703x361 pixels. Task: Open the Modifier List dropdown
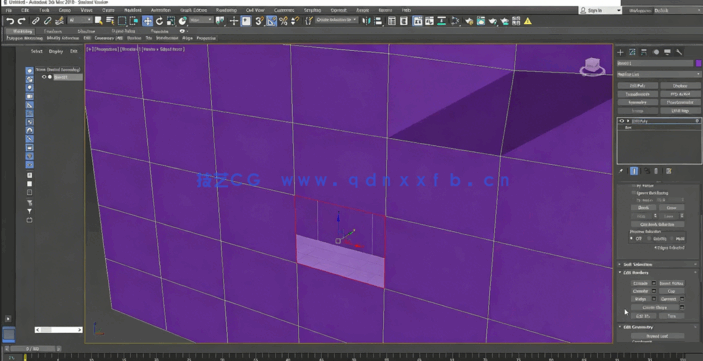pyautogui.click(x=659, y=74)
